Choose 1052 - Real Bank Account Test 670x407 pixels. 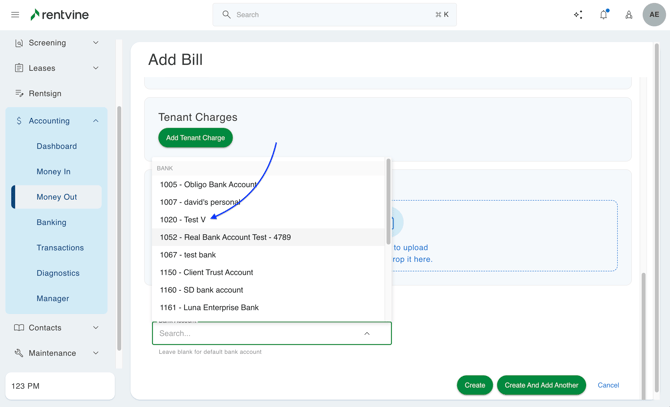[225, 237]
